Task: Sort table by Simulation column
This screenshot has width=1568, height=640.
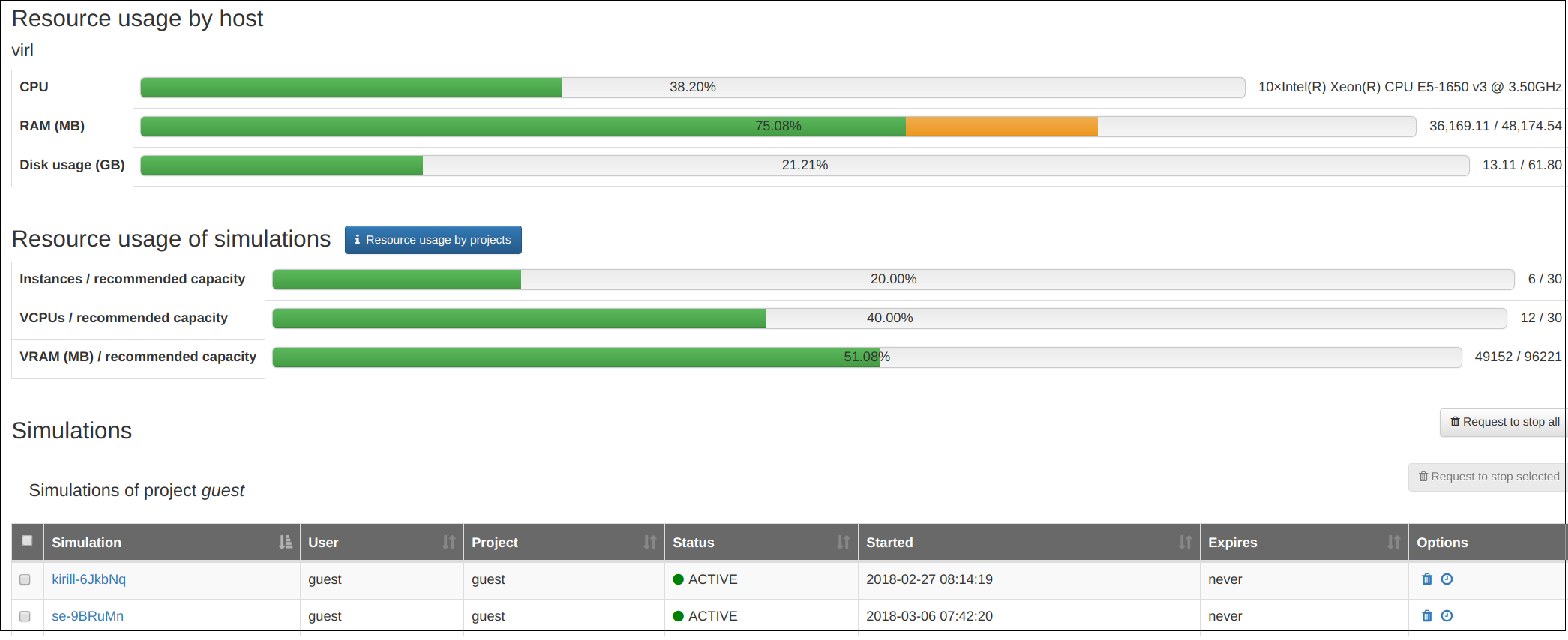Action: coord(172,543)
